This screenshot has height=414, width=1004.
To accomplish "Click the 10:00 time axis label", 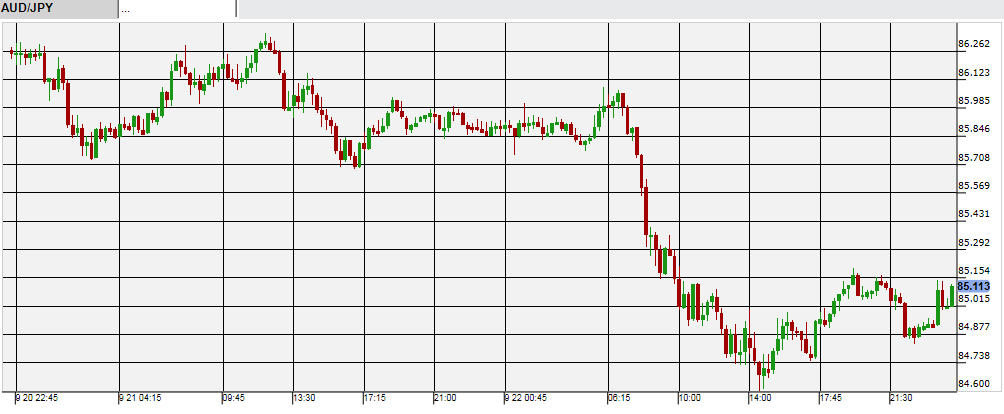I will (x=689, y=398).
